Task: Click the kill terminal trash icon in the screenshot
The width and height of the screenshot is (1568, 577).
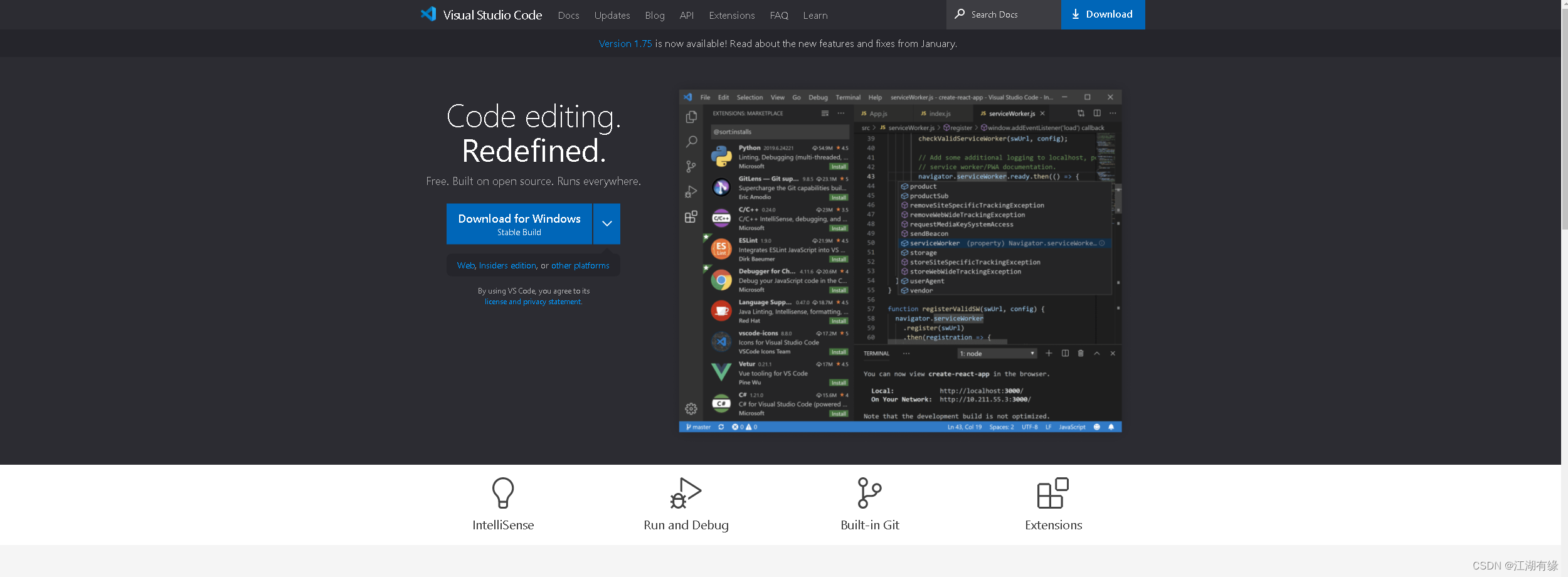Action: [x=1081, y=353]
